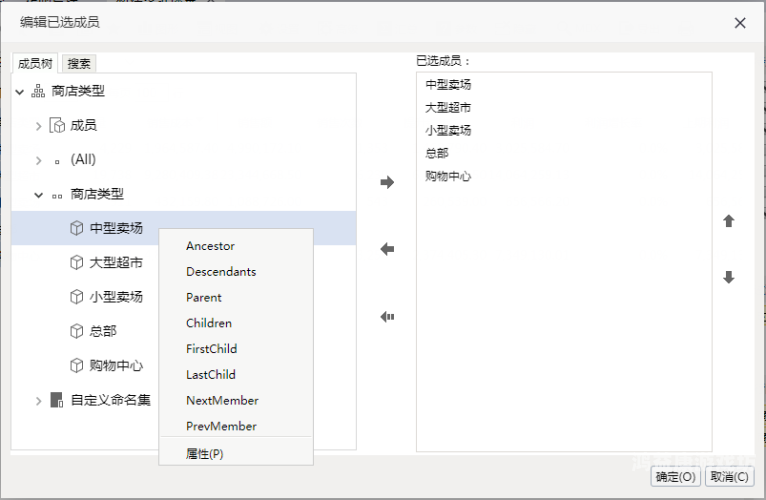
Task: Select 中型卖场 in the member tree
Action: (116, 228)
